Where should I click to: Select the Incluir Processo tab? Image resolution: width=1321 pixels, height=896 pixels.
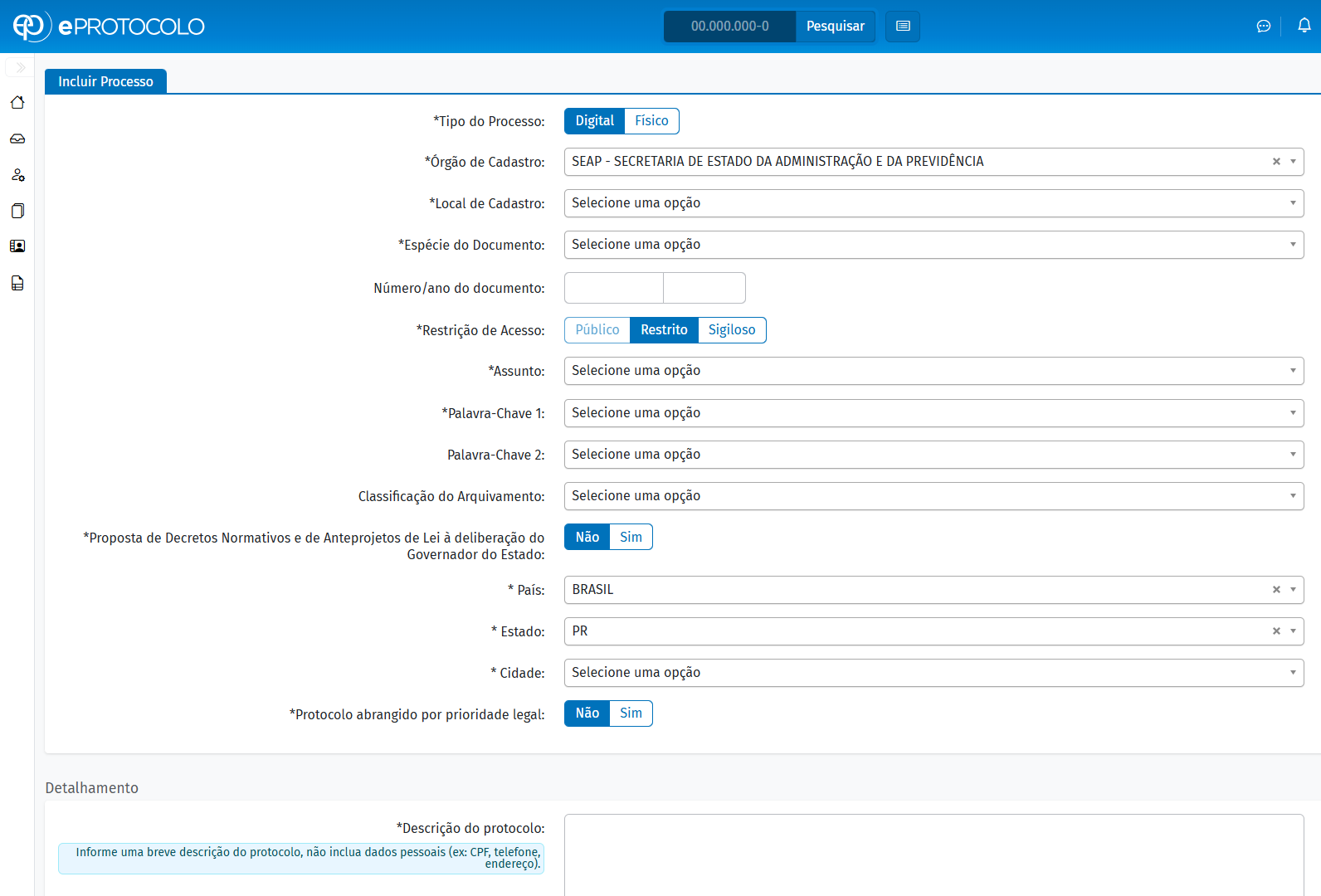coord(105,81)
